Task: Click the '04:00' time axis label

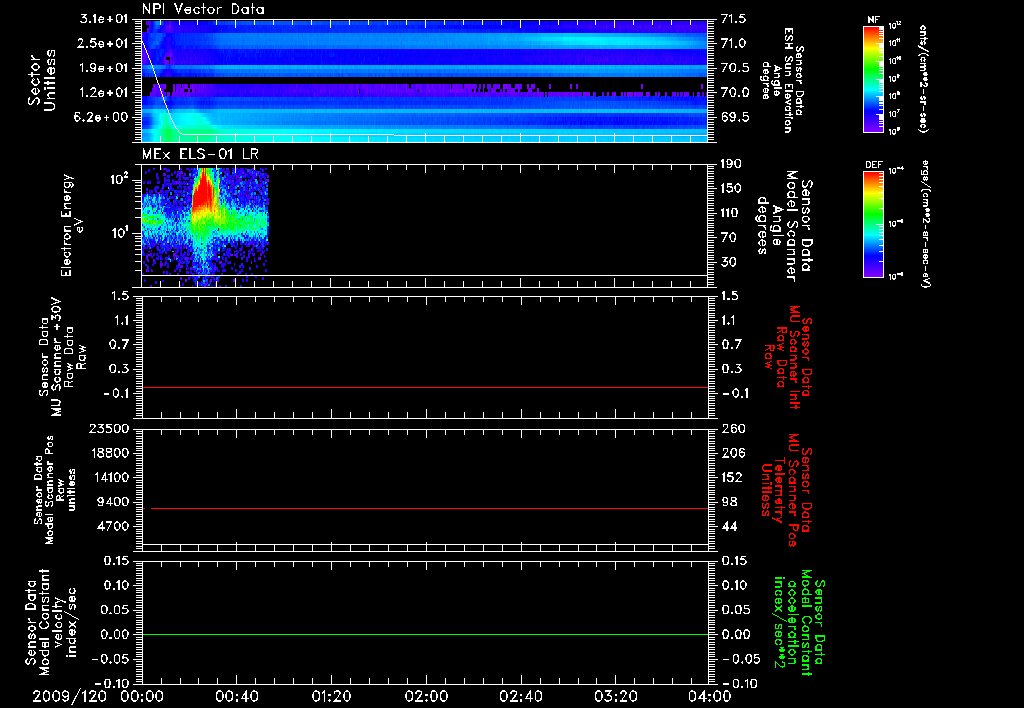Action: pyautogui.click(x=709, y=696)
